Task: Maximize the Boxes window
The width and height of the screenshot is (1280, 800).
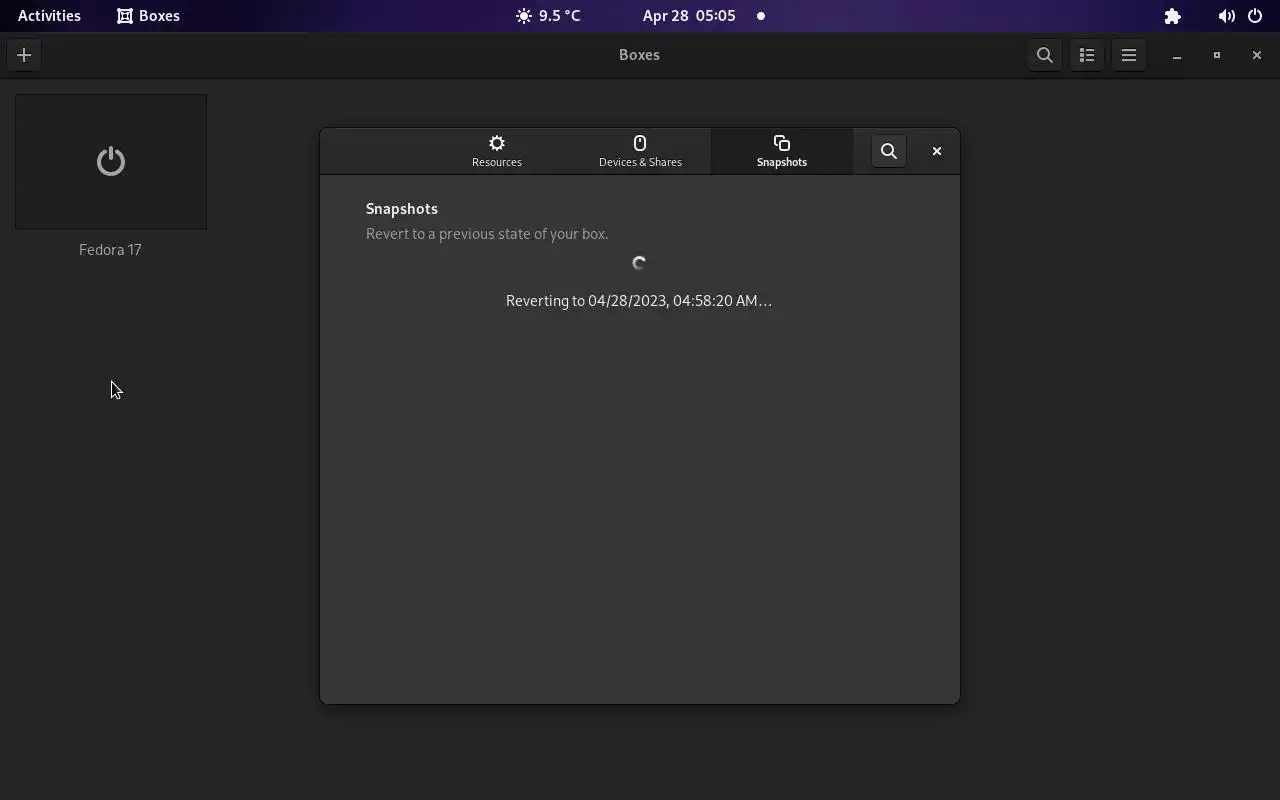Action: click(x=1217, y=55)
